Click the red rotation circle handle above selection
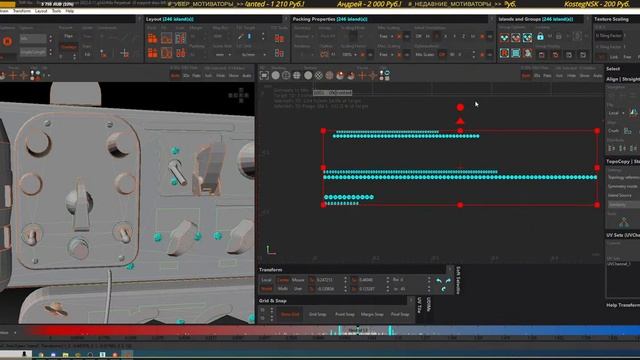Screen dimensions: 640x360 tap(460, 107)
